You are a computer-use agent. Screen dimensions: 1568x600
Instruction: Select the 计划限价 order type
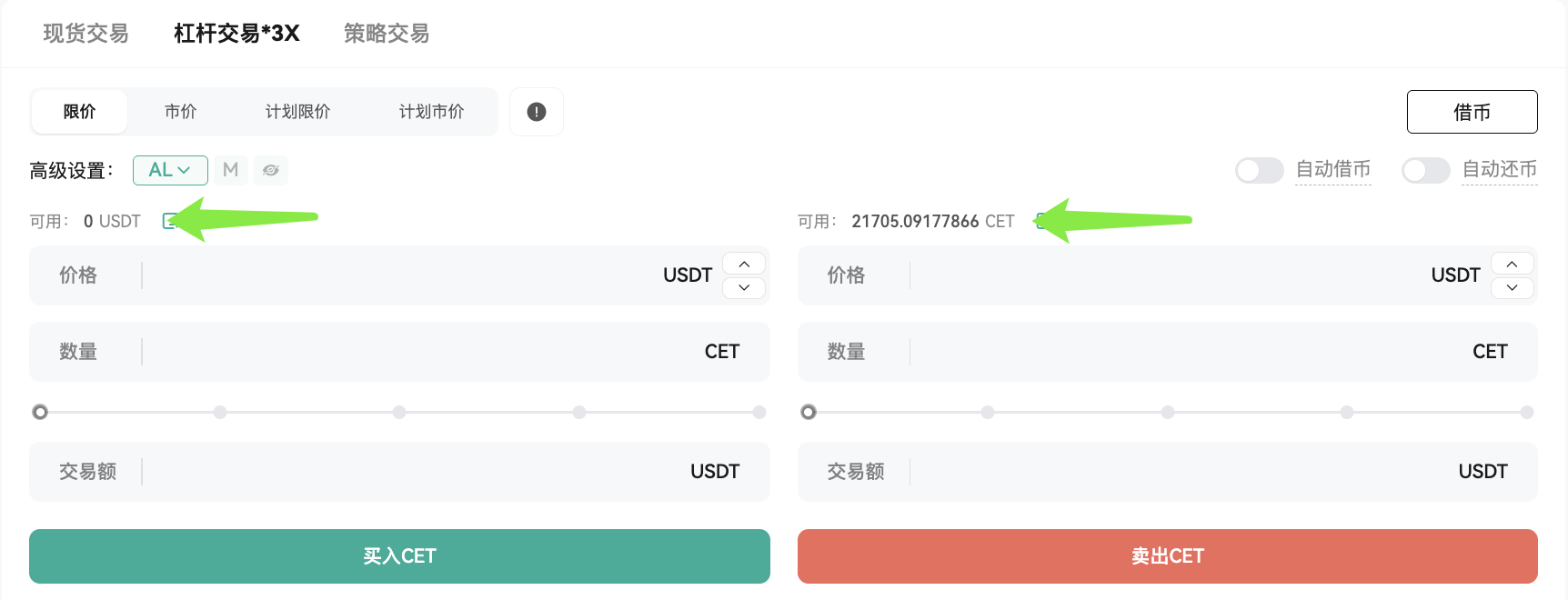297,111
